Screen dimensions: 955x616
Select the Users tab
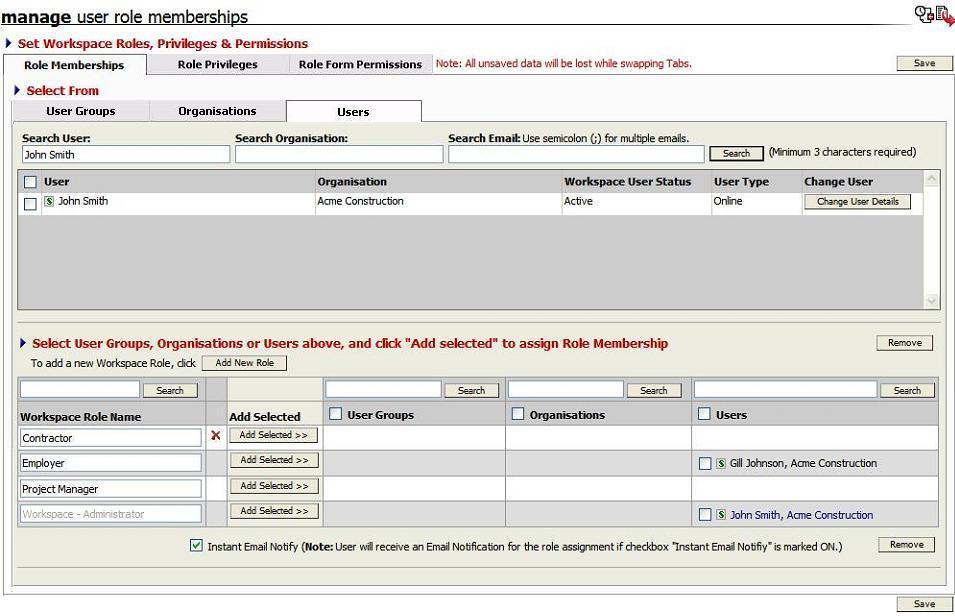[353, 112]
